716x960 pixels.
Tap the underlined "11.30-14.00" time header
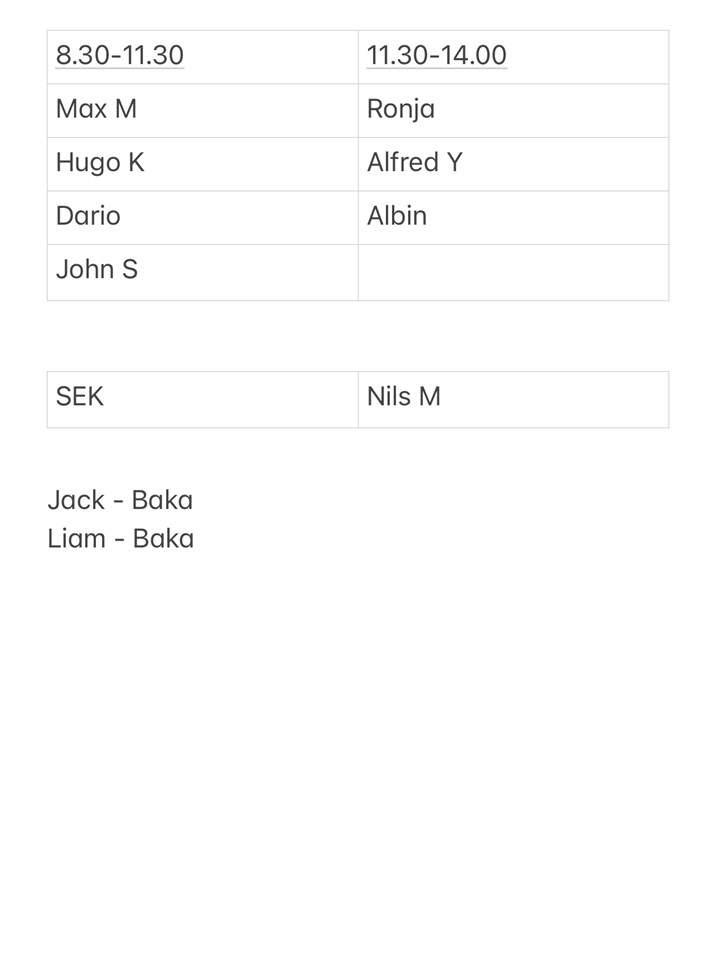click(x=436, y=56)
